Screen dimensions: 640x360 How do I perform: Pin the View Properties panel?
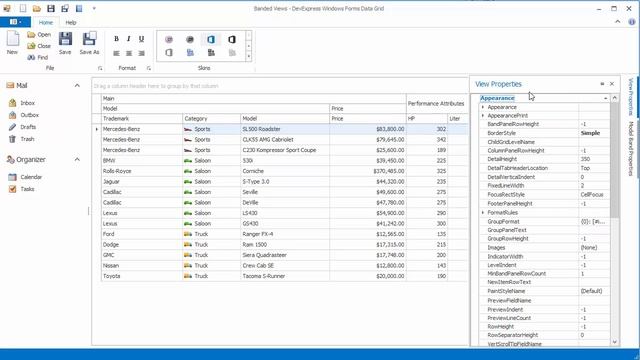click(602, 84)
